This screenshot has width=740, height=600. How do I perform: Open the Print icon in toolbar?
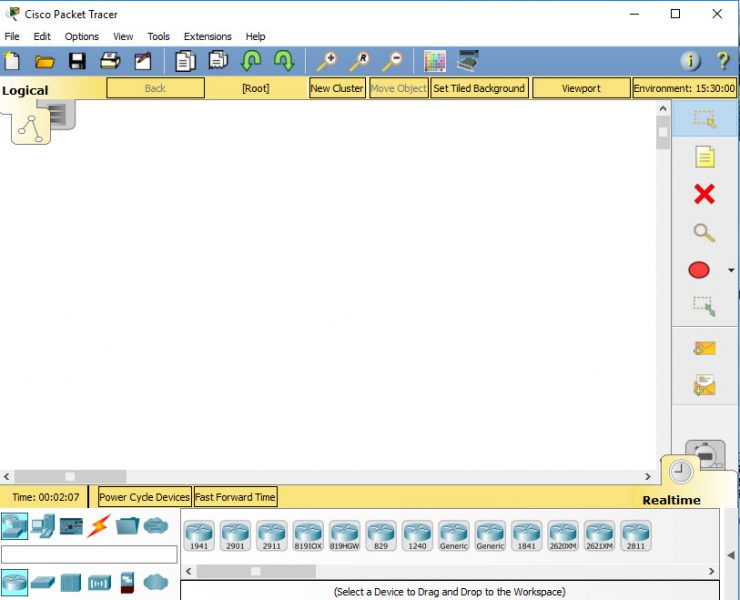coord(110,61)
